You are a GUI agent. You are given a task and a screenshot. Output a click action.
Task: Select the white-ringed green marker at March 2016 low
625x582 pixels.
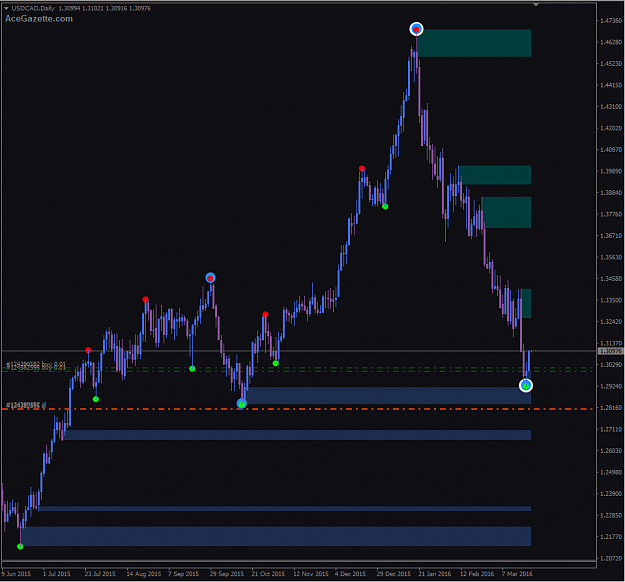526,385
